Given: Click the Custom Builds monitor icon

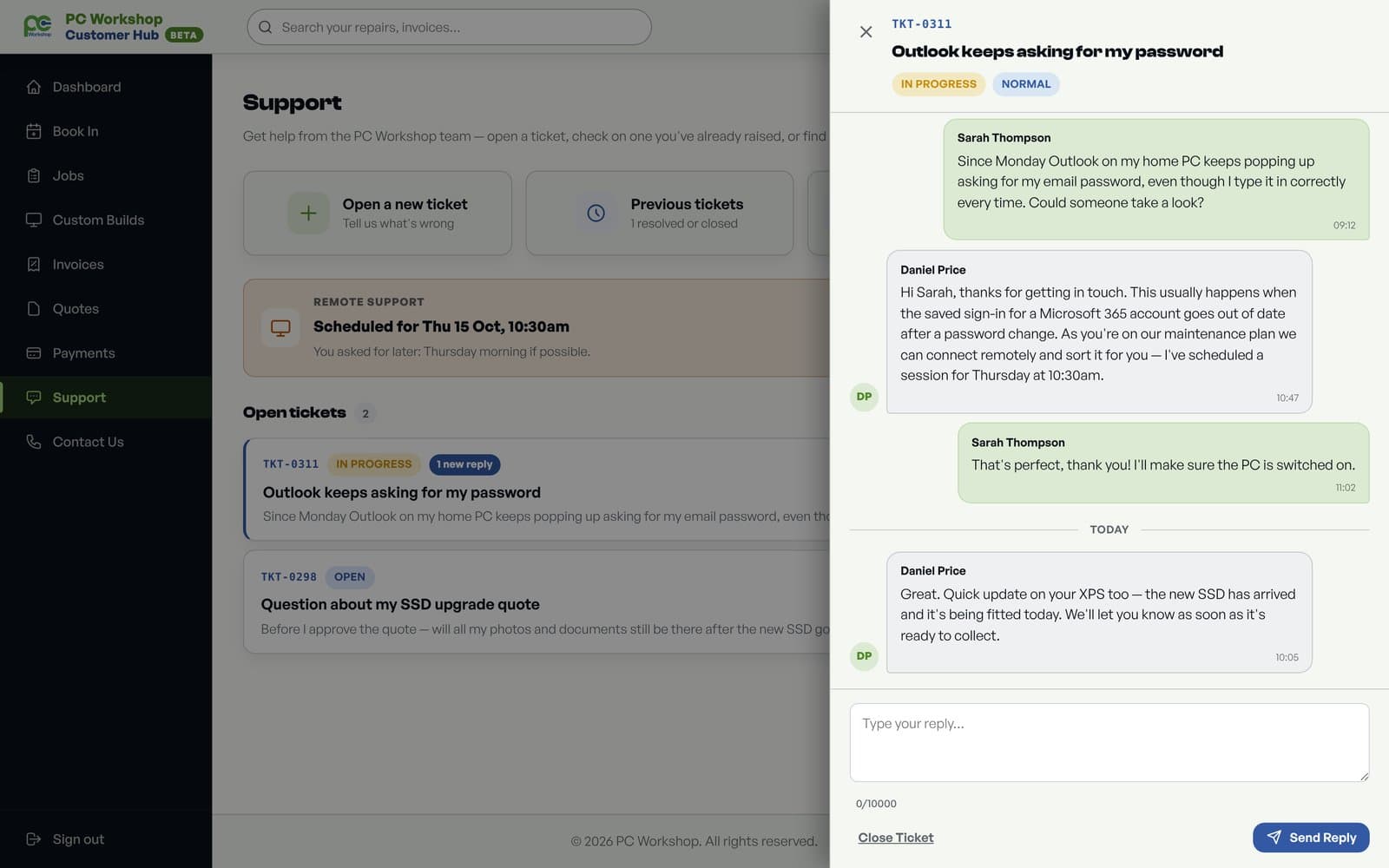Looking at the screenshot, I should 34,220.
